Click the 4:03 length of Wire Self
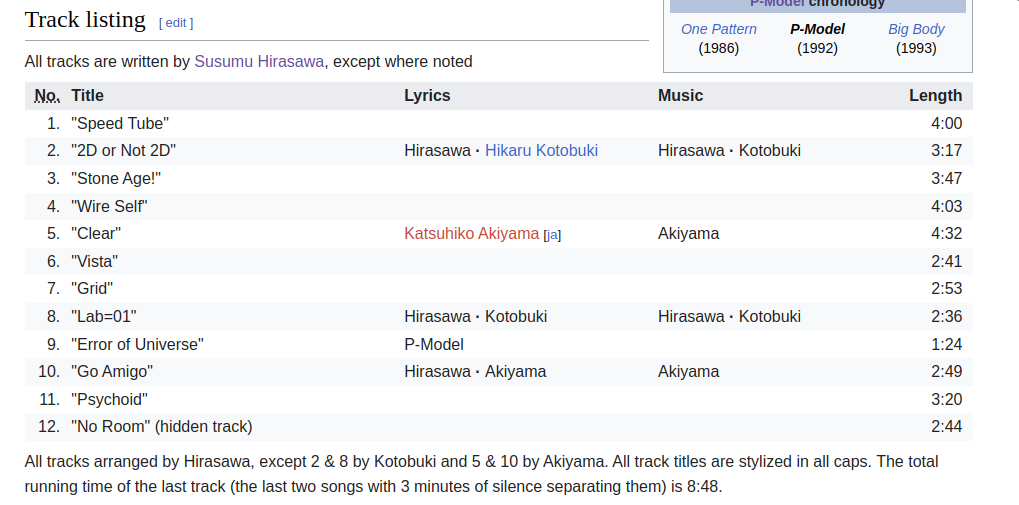The height and width of the screenshot is (505, 1019). pyautogui.click(x=946, y=207)
